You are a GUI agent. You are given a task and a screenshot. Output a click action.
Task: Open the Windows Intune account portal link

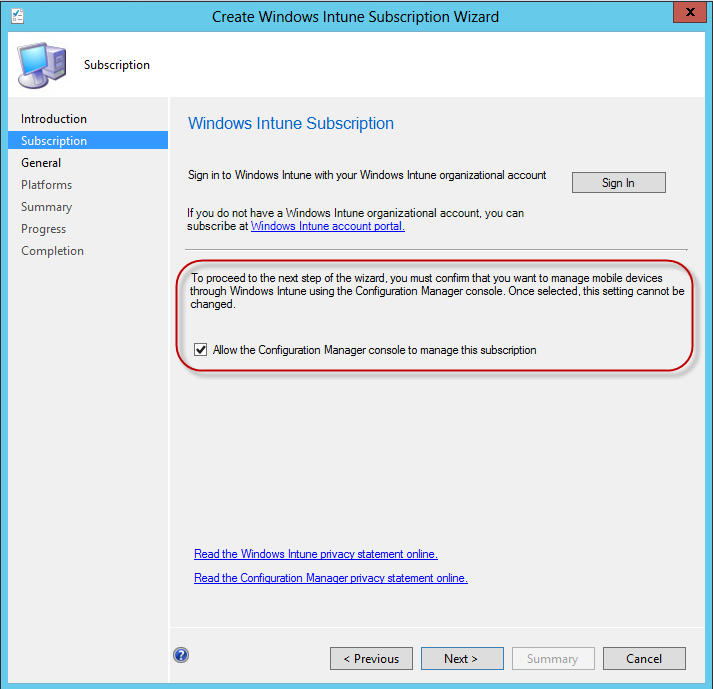point(327,226)
